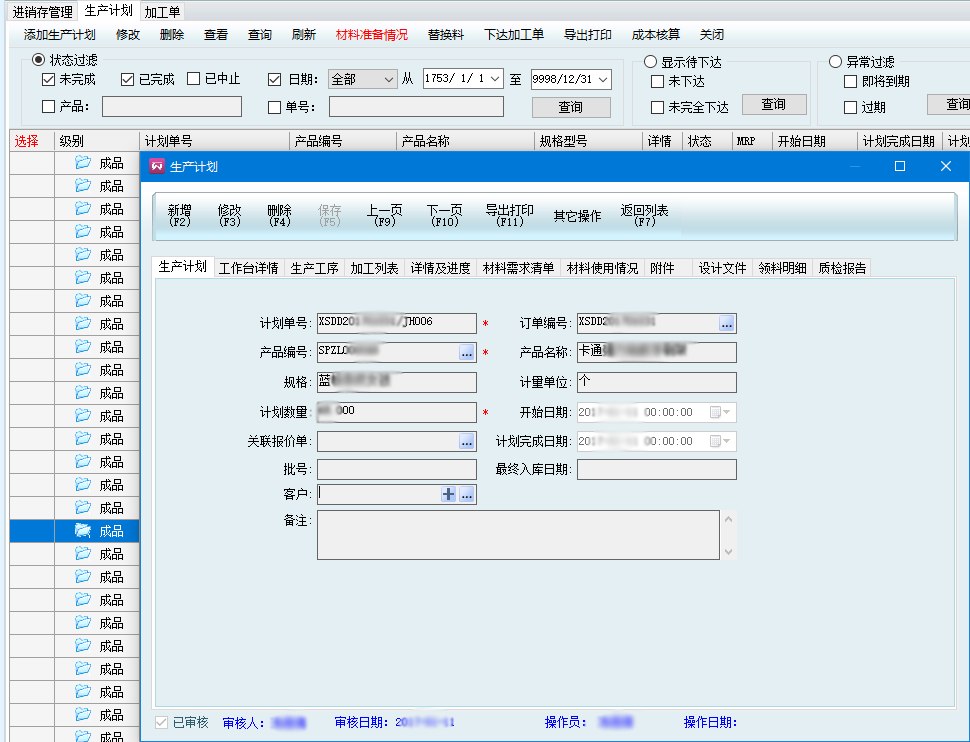The width and height of the screenshot is (970, 742).
Task: Open the 领料明细 tab
Action: pyautogui.click(x=783, y=268)
